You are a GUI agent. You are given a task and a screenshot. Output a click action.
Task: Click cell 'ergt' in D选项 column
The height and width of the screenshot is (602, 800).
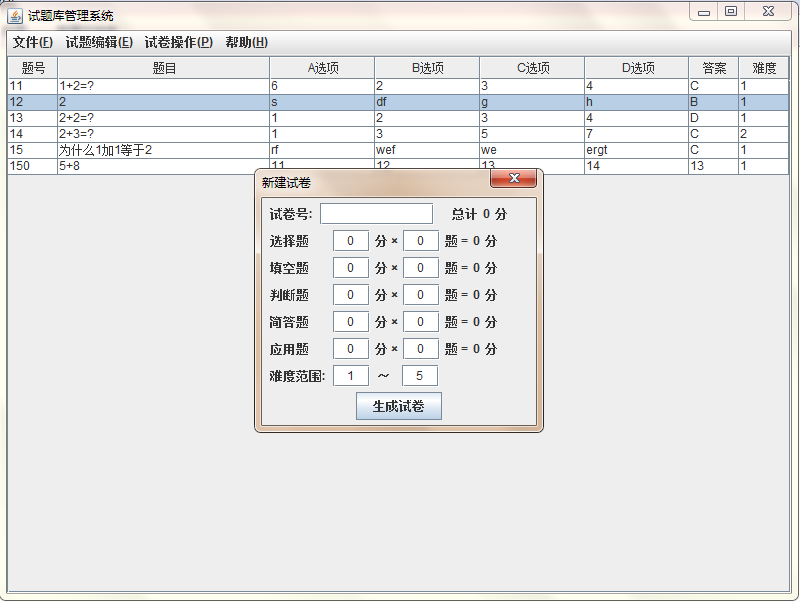tap(637, 150)
